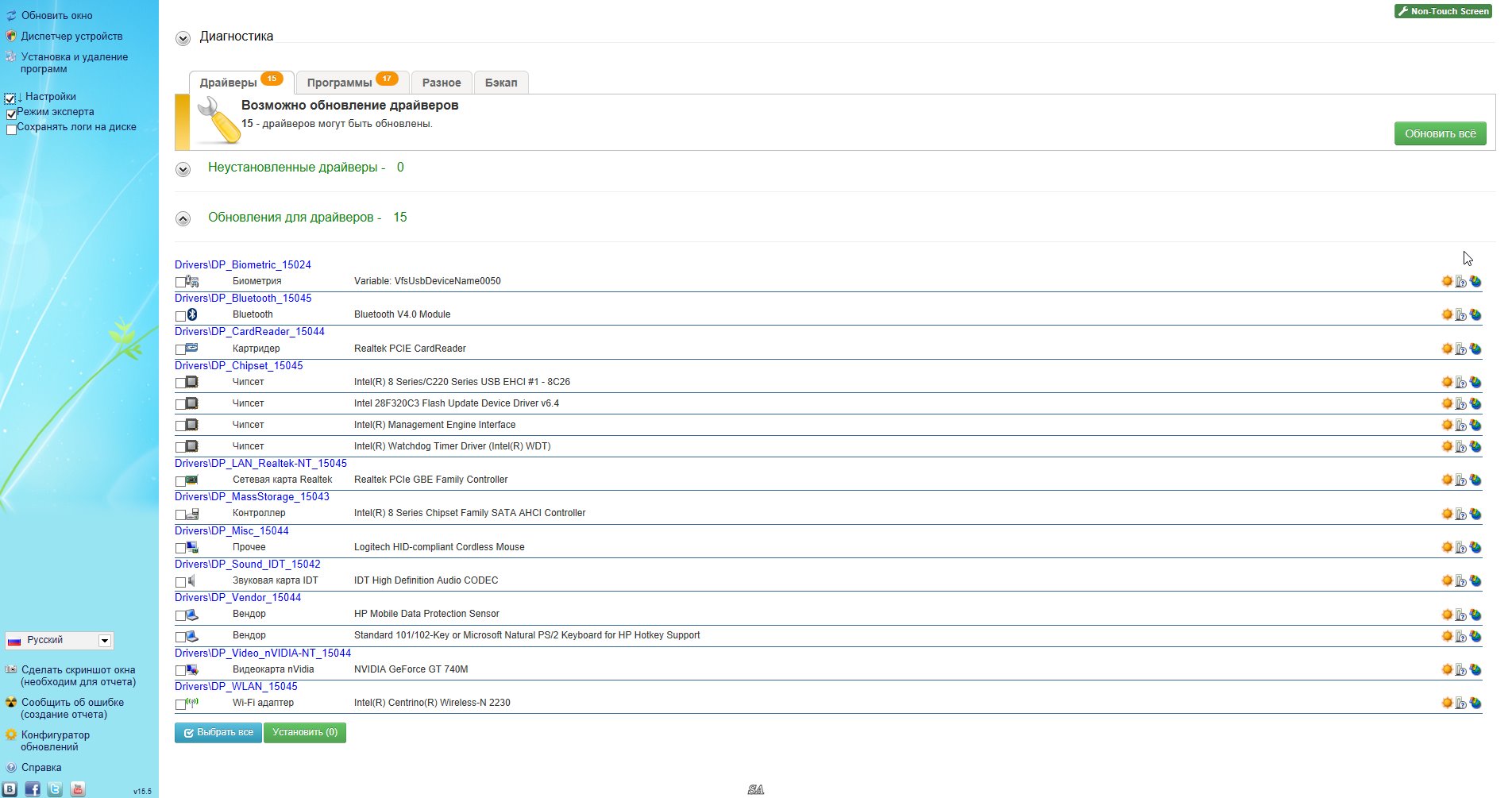
Task: Collapse the Диагностика section arrow
Action: click(183, 38)
